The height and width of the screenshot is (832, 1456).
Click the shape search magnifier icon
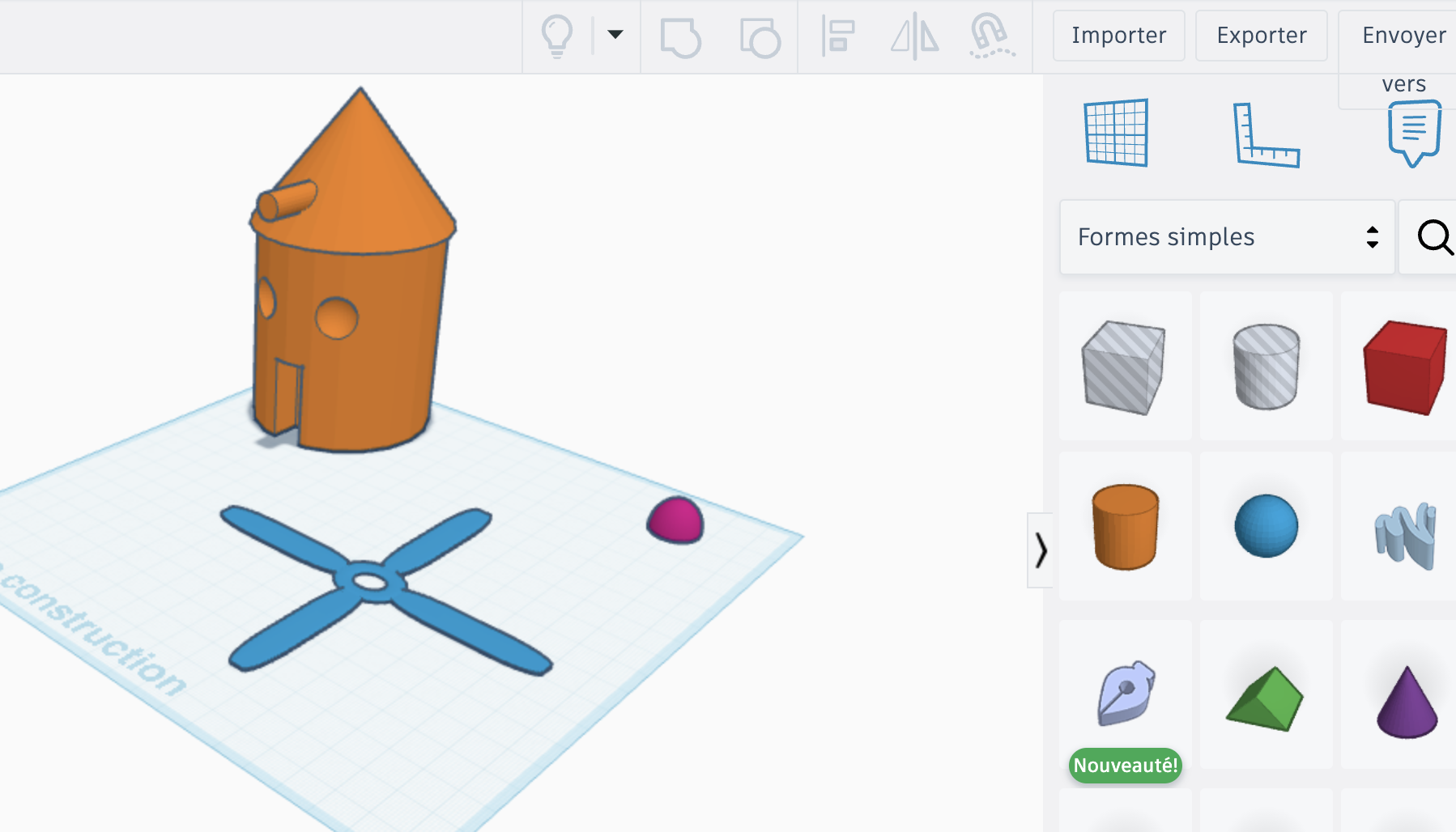1434,237
